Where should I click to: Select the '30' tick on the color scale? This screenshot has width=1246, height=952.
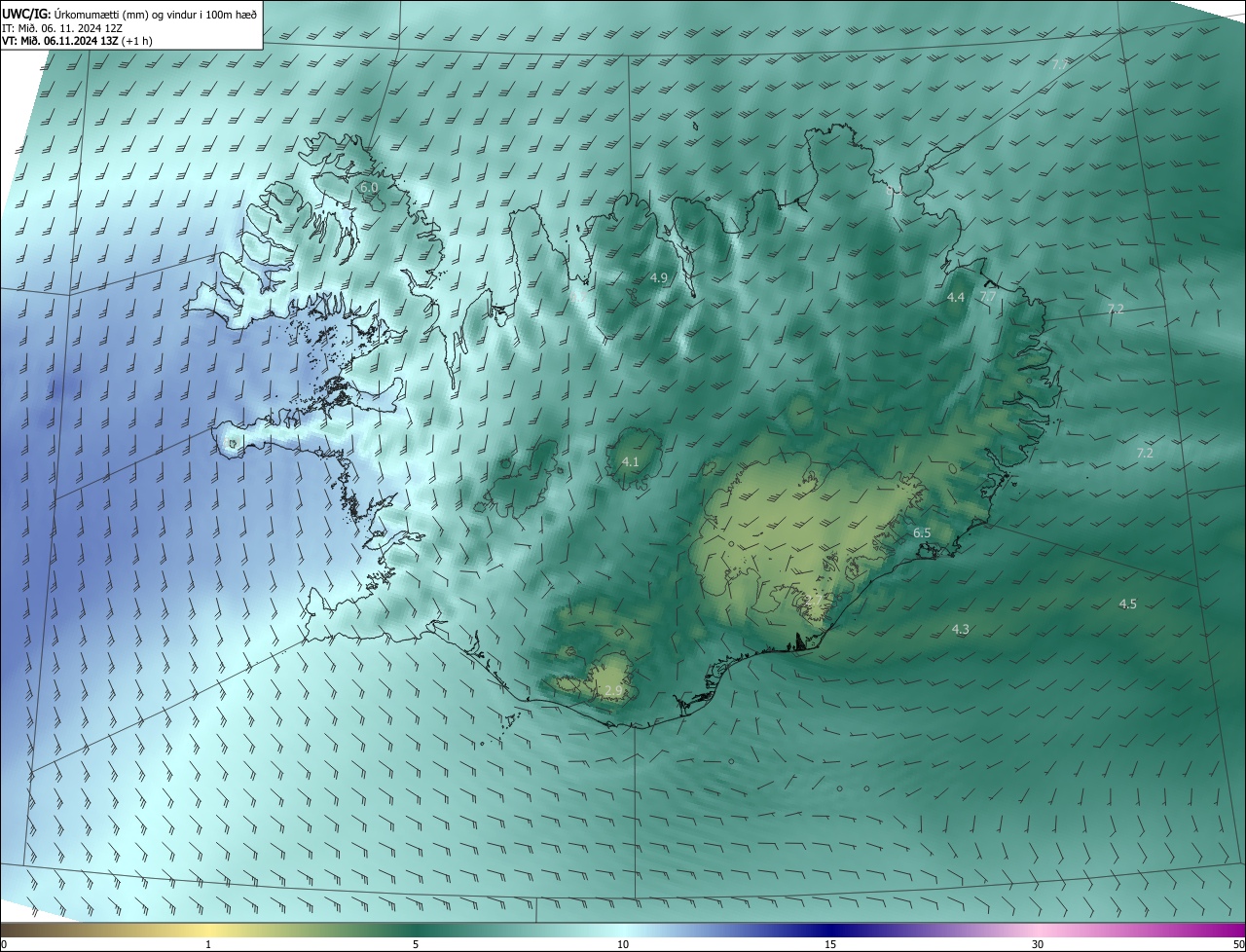point(1038,944)
